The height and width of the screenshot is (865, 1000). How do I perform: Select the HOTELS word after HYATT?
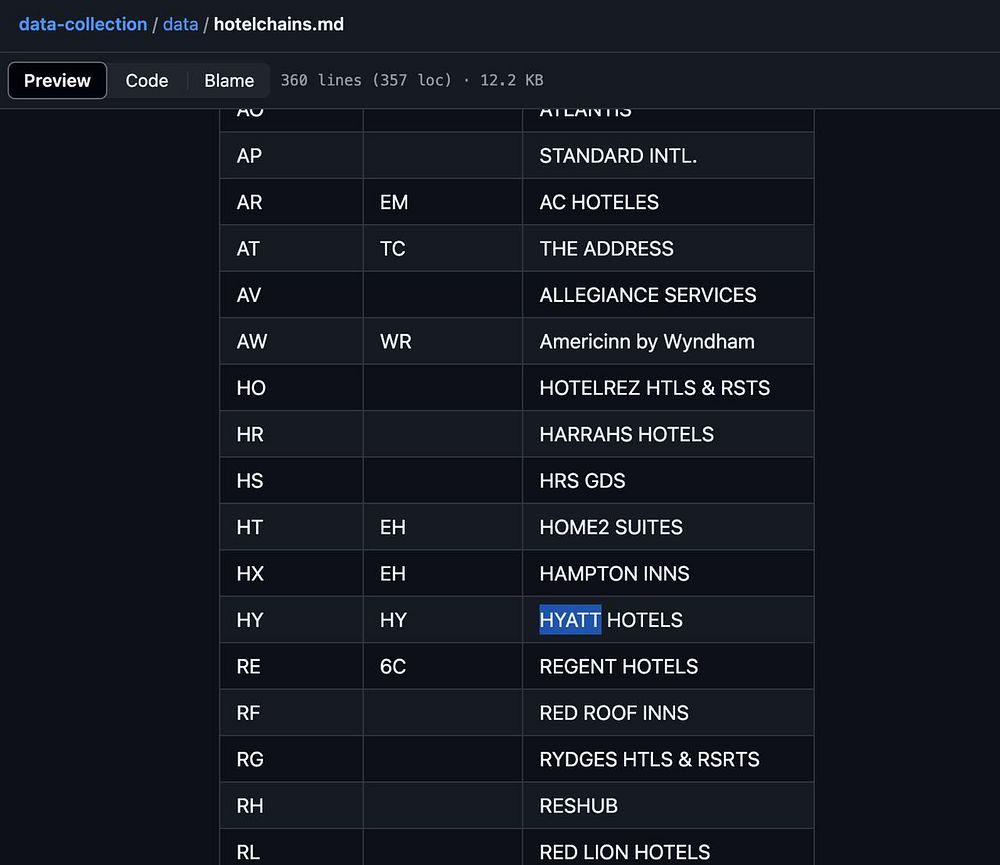tap(645, 619)
